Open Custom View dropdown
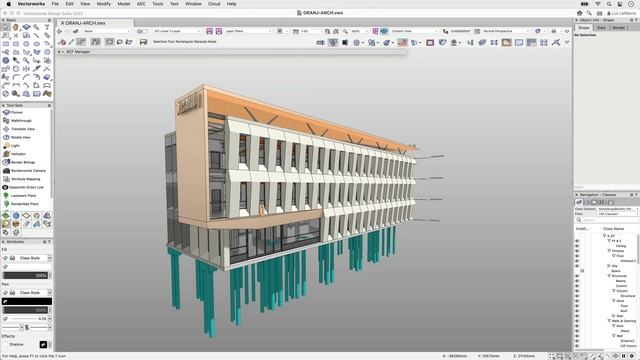 tap(414, 31)
